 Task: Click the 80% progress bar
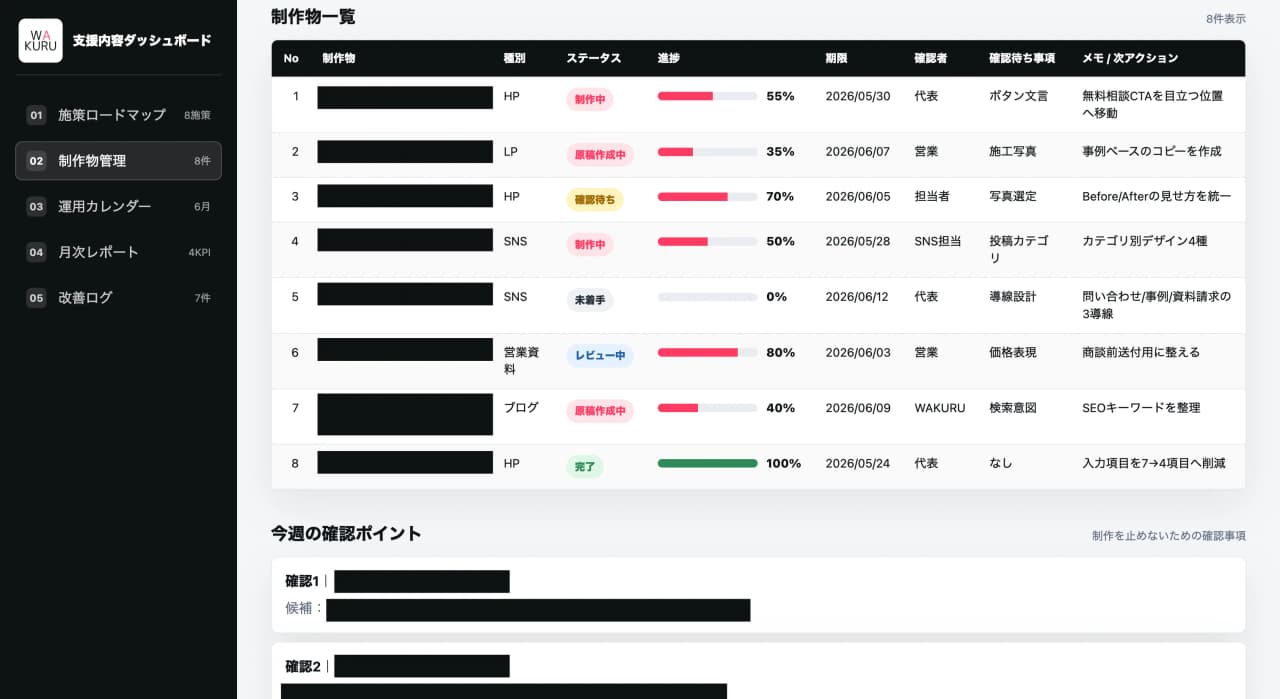point(707,352)
